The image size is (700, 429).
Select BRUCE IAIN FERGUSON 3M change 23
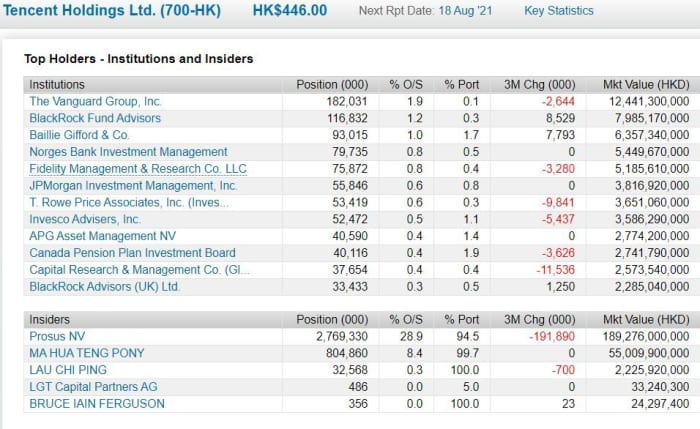[x=568, y=404]
